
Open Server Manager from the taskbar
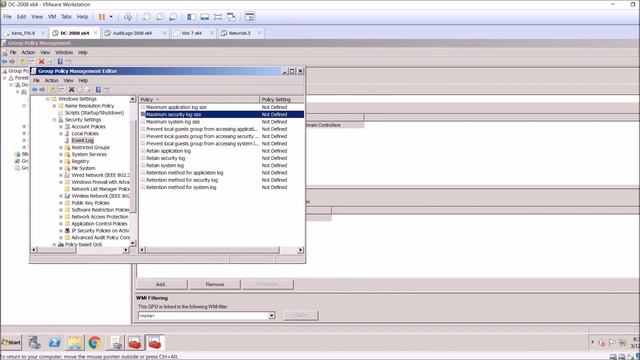pos(34,342)
